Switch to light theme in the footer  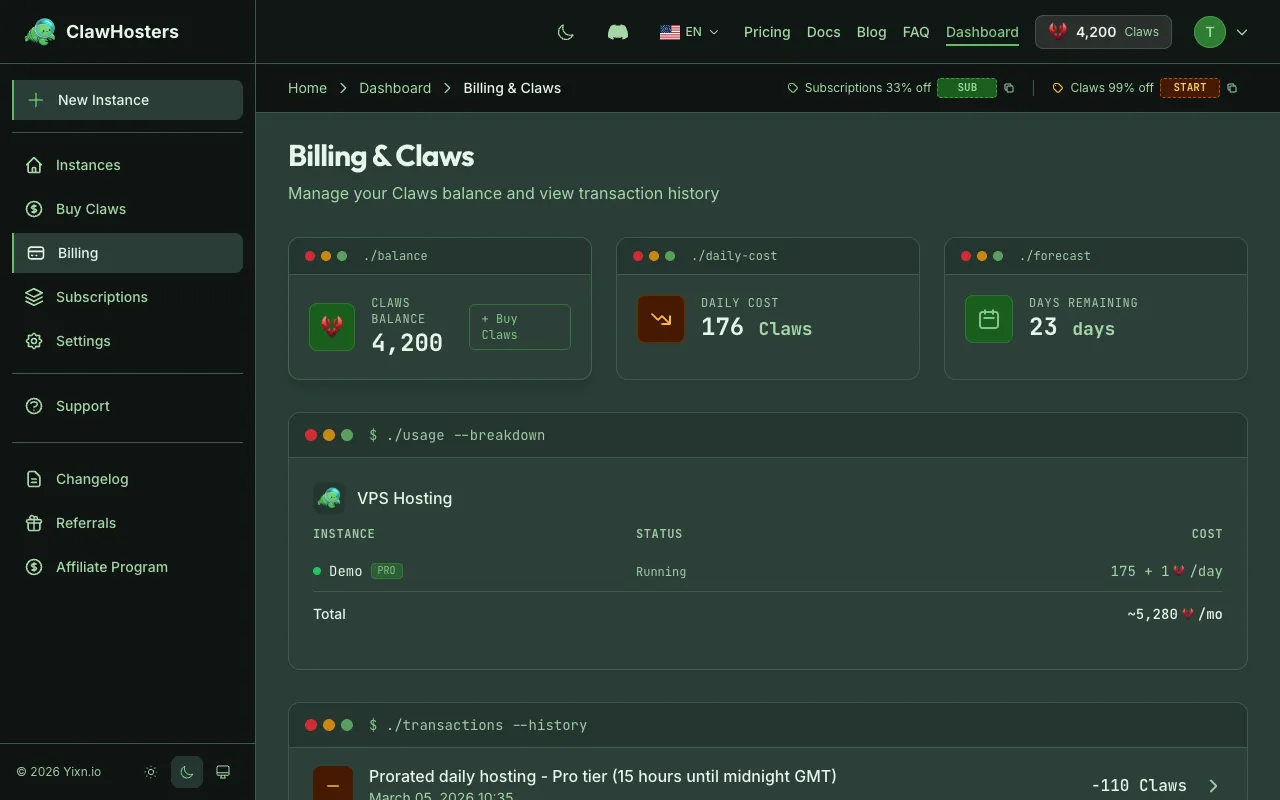click(x=150, y=772)
